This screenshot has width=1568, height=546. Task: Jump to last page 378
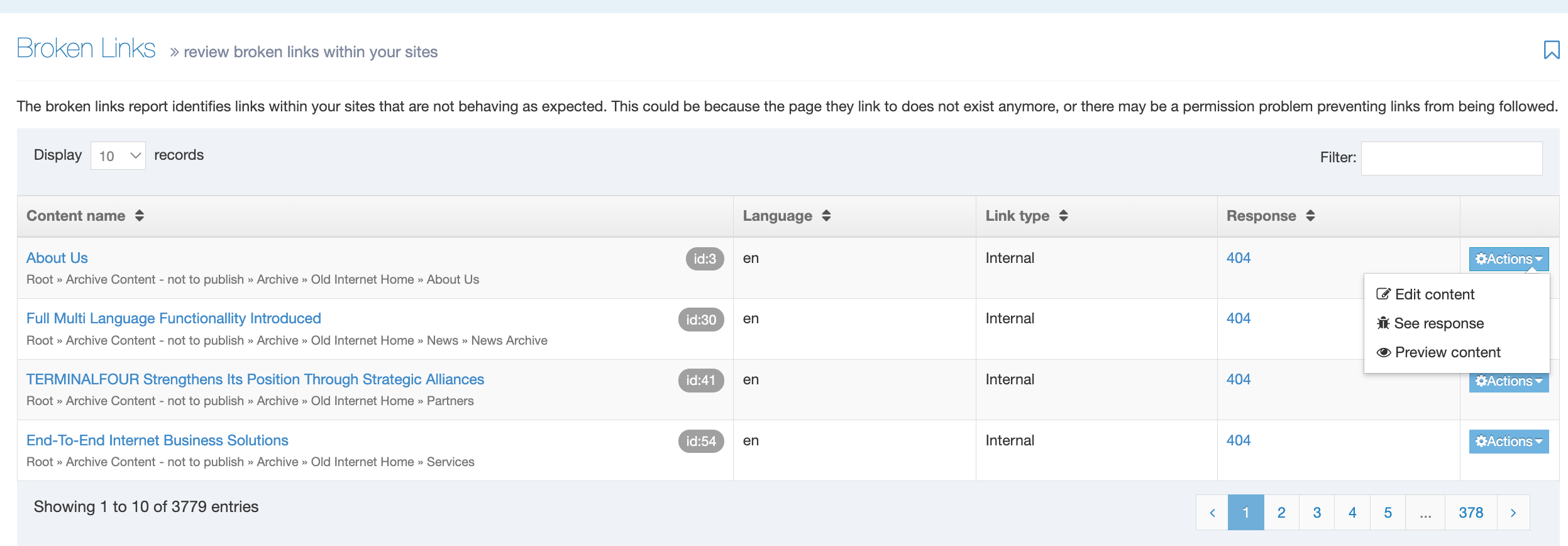[1471, 513]
